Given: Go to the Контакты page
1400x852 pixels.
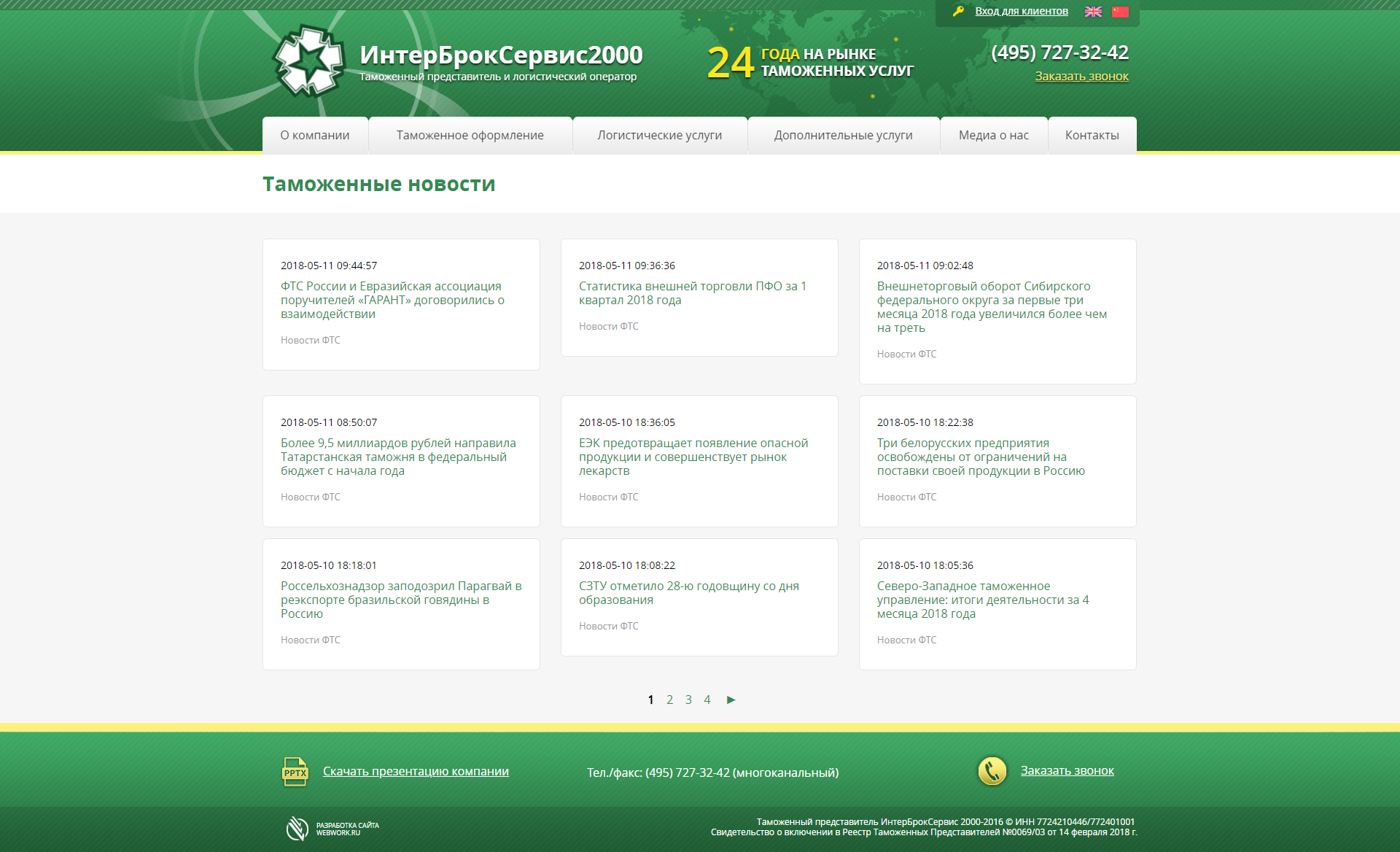Looking at the screenshot, I should [1092, 135].
